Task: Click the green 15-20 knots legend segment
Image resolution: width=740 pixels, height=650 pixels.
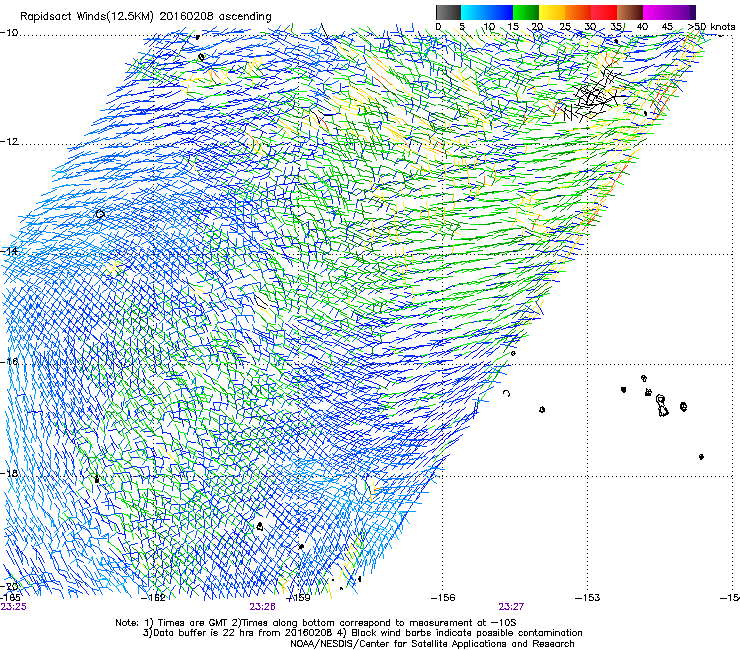Action: click(x=526, y=12)
